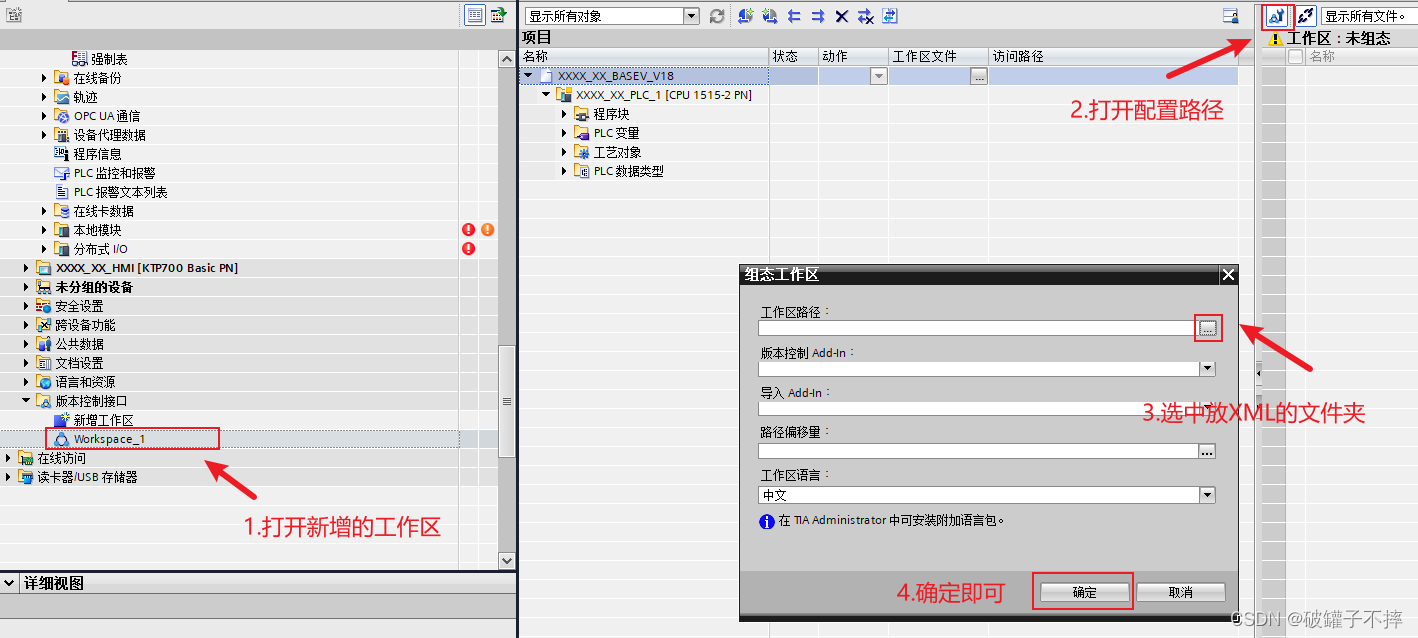Expand the OPC UA 通信 node
Image resolution: width=1418 pixels, height=638 pixels.
point(44,116)
